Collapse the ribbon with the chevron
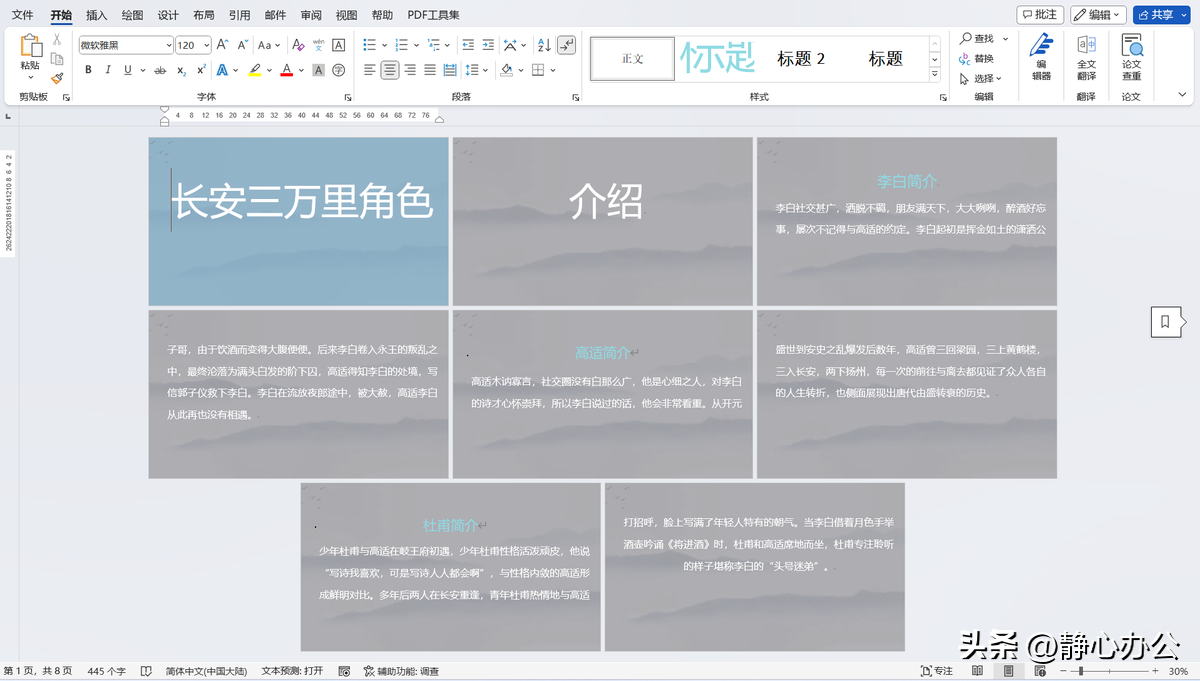This screenshot has height=681, width=1200. (1183, 94)
